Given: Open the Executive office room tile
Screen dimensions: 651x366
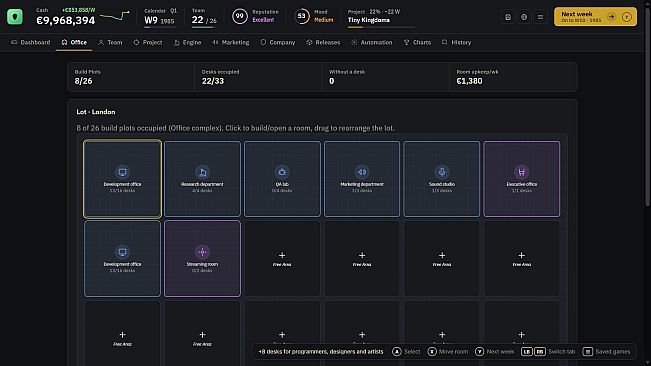Looking at the screenshot, I should (x=521, y=179).
